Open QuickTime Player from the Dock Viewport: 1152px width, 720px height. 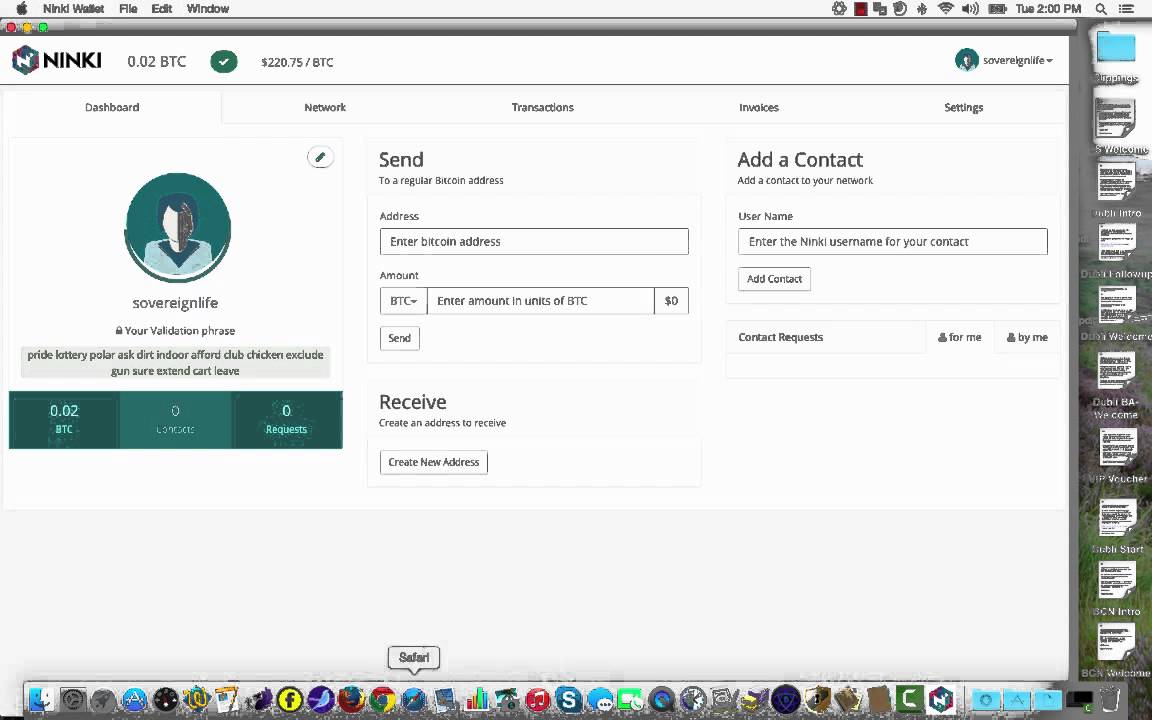point(661,699)
